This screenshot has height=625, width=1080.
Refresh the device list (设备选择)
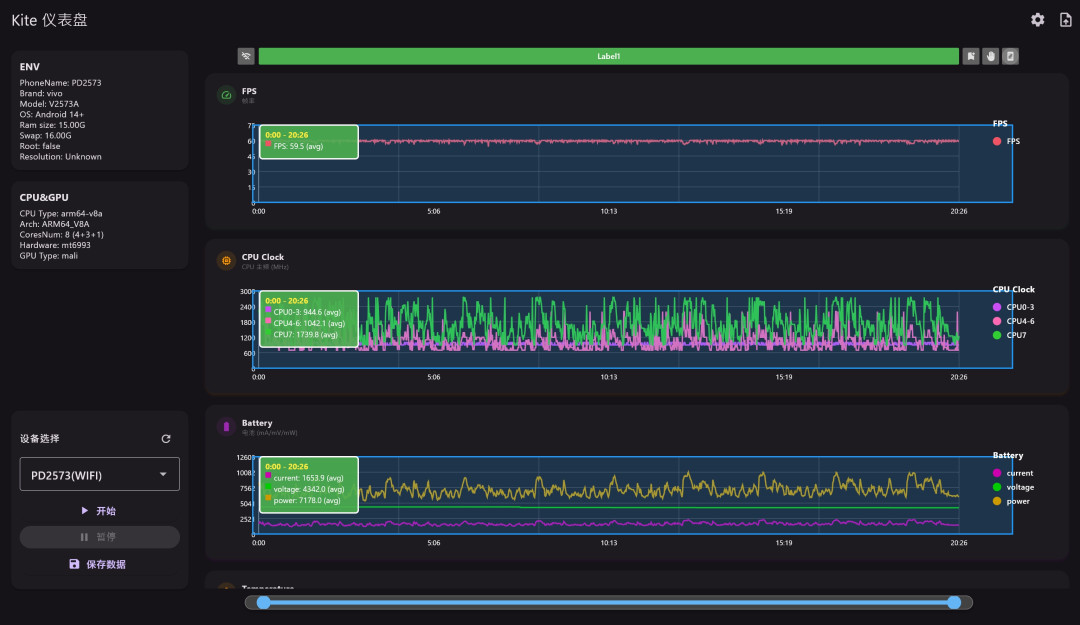pyautogui.click(x=166, y=439)
